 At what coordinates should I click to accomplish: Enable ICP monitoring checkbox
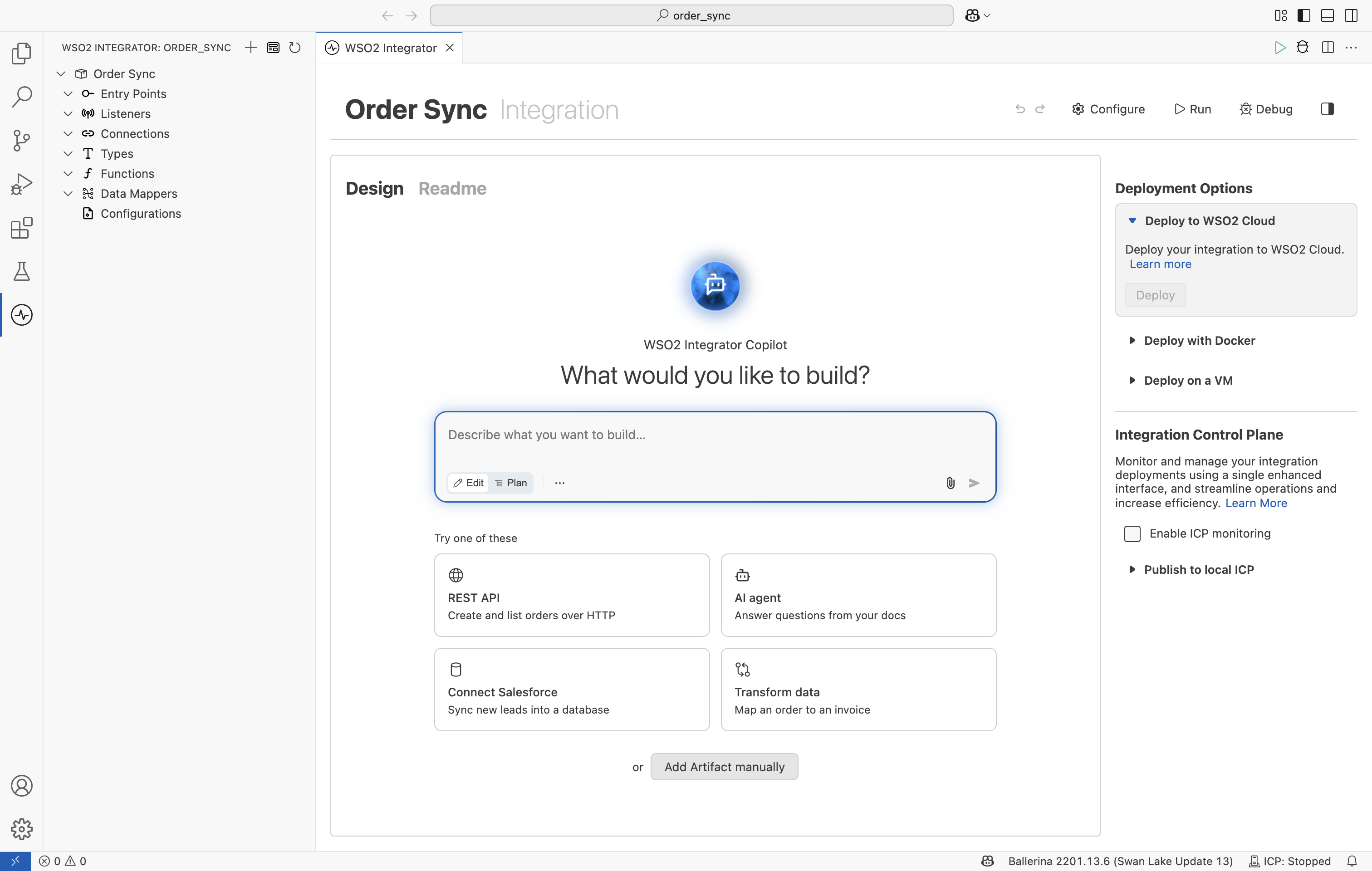click(1132, 533)
